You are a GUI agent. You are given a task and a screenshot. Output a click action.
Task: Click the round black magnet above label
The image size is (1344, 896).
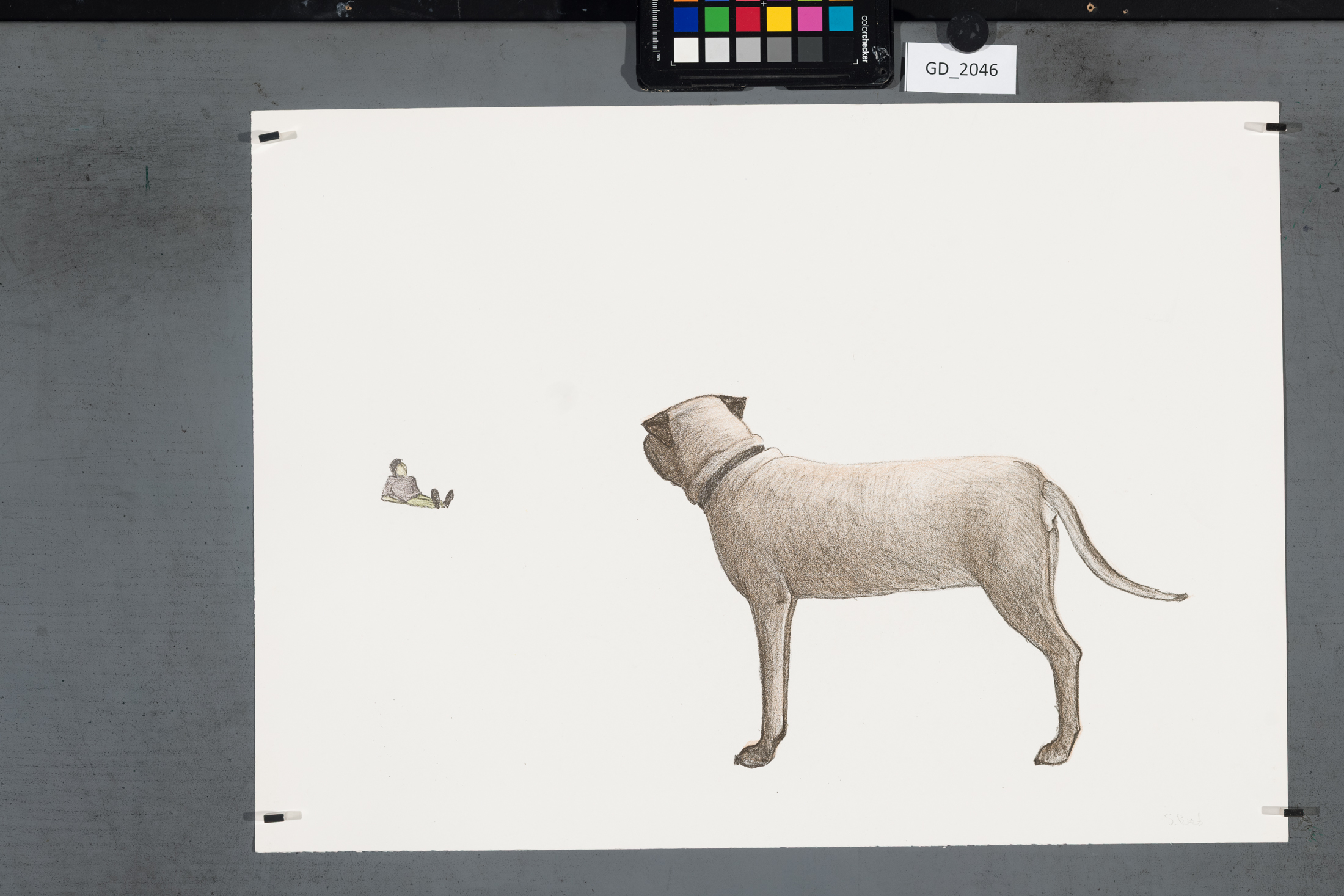coord(967,33)
